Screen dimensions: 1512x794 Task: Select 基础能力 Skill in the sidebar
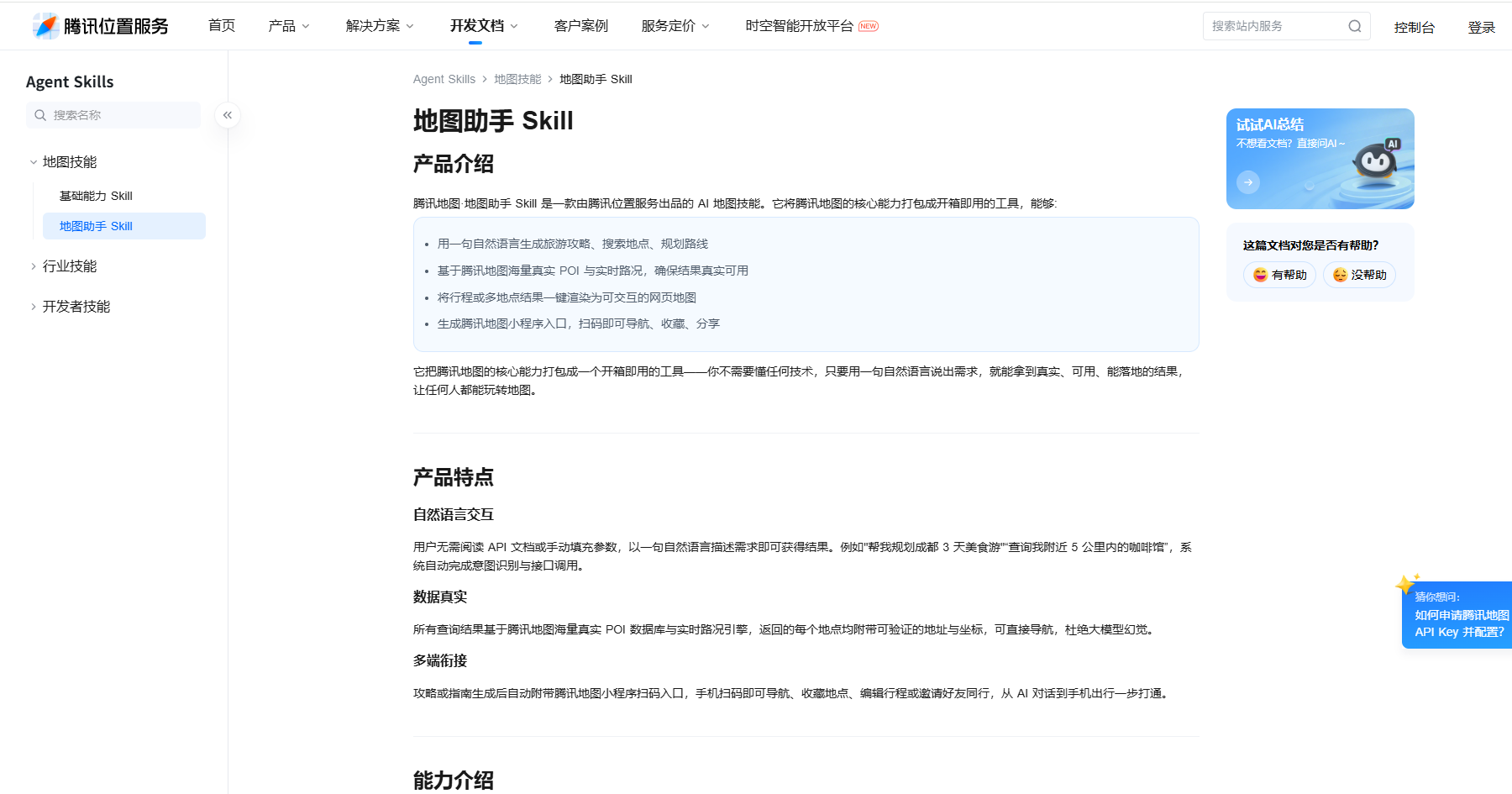point(124,196)
